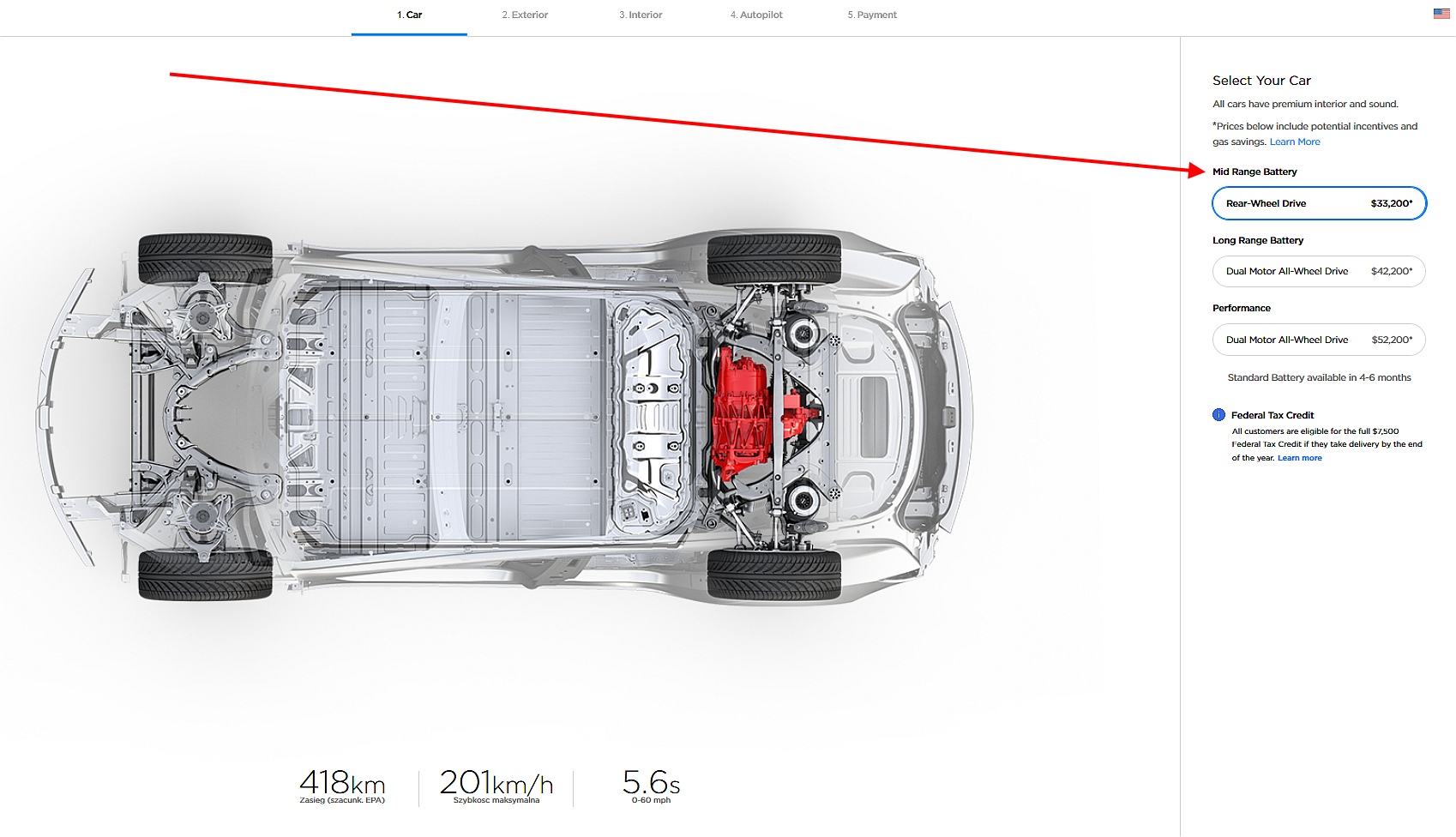Viewport: 1456px width, 837px height.
Task: Choose Long Range Dual Motor All-Wheel Drive
Action: click(1319, 271)
